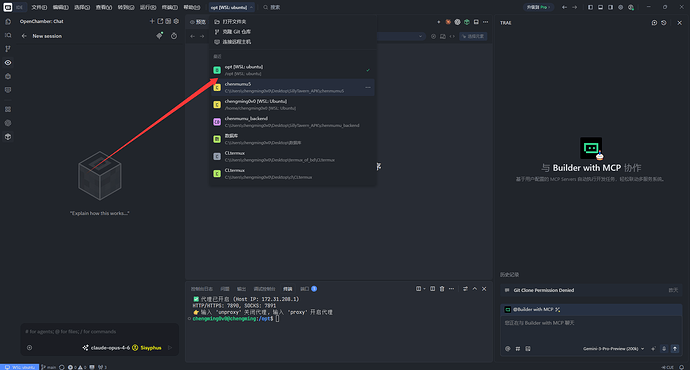Open notifications bell in status bar
The width and height of the screenshot is (690, 370).
point(682,367)
